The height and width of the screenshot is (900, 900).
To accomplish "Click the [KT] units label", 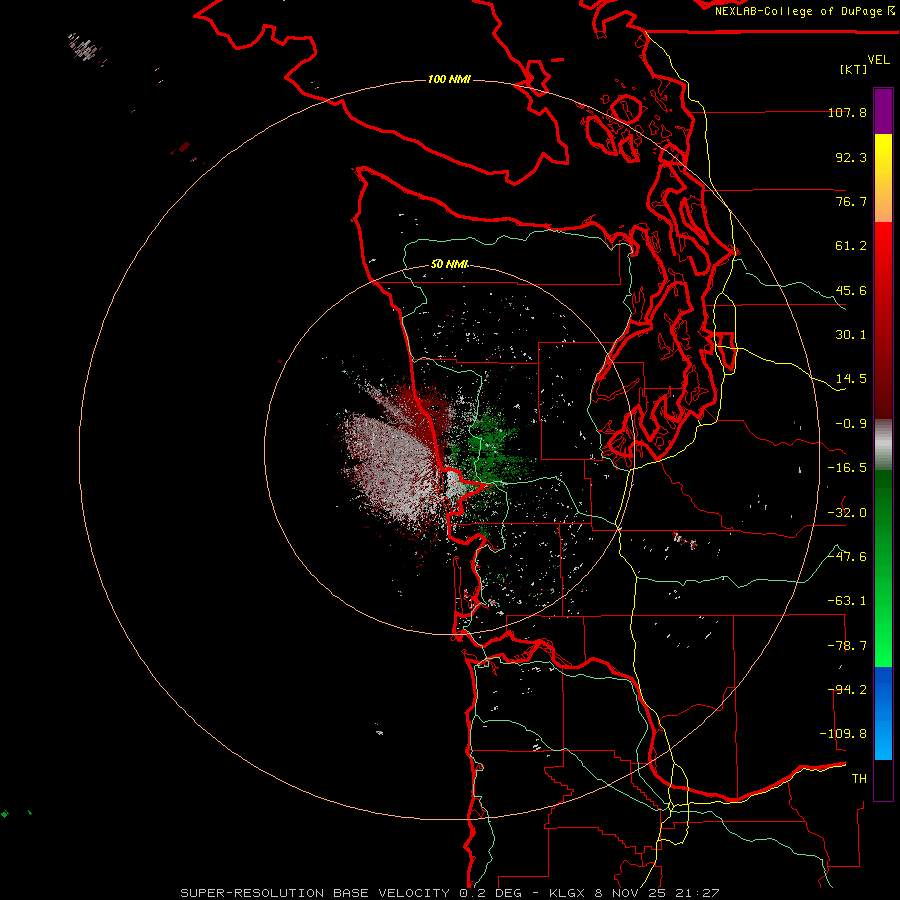I will coord(854,69).
